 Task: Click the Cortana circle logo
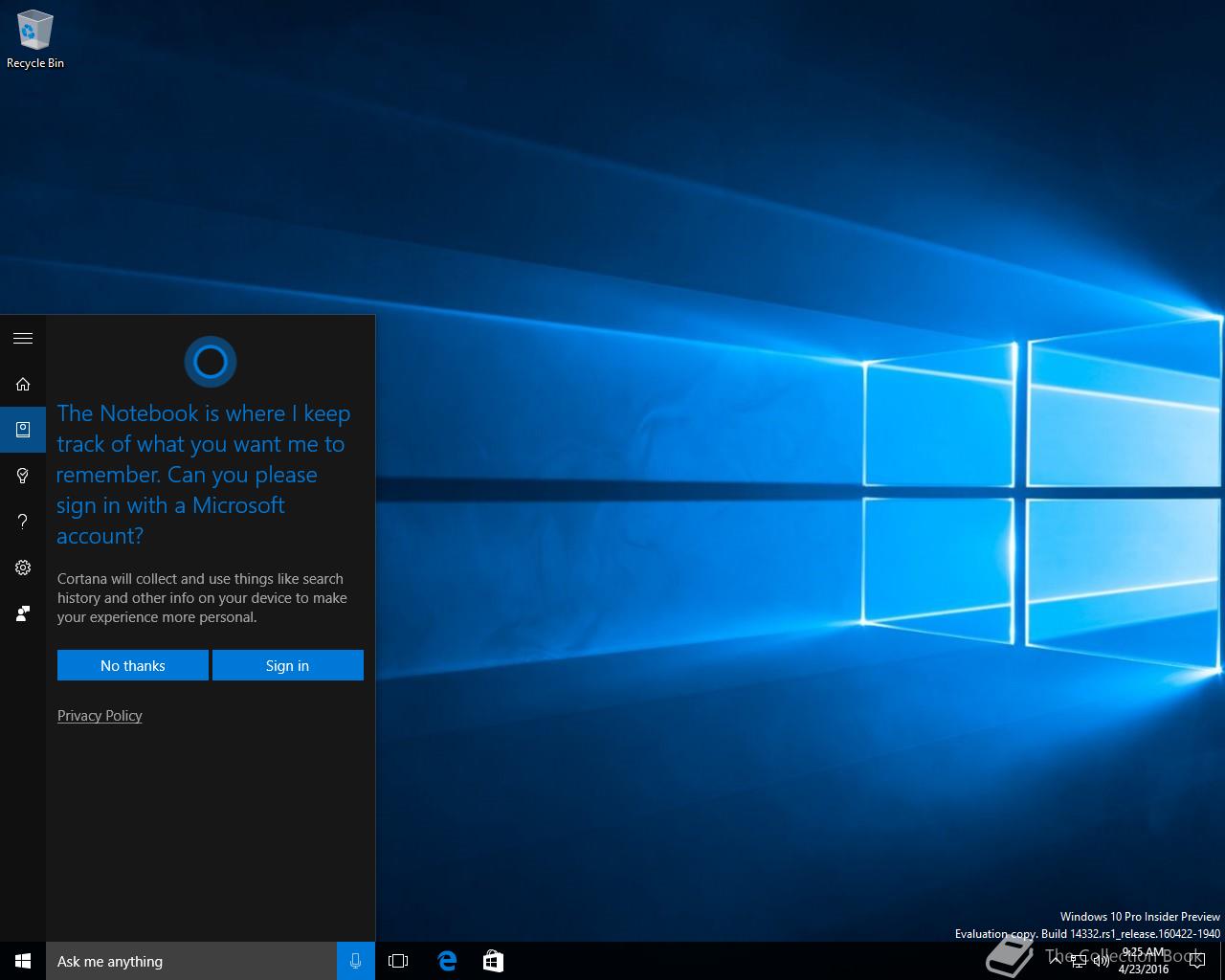click(211, 362)
